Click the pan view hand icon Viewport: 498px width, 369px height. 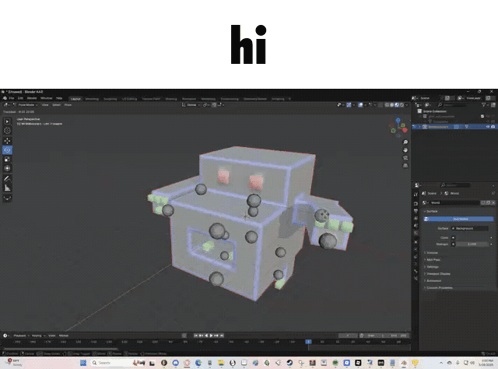(x=405, y=150)
